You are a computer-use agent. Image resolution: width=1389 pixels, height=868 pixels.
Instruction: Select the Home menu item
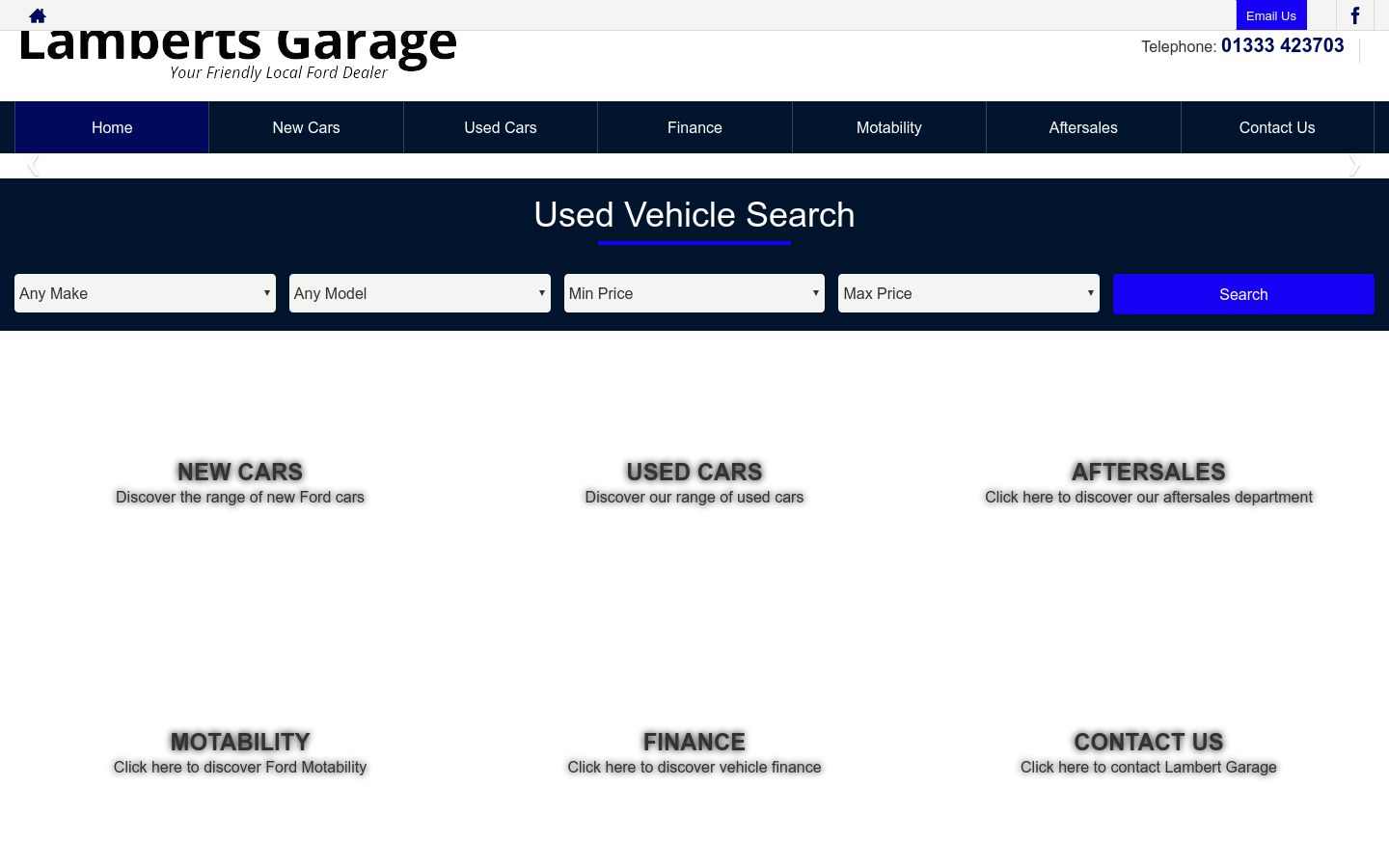coord(112,127)
